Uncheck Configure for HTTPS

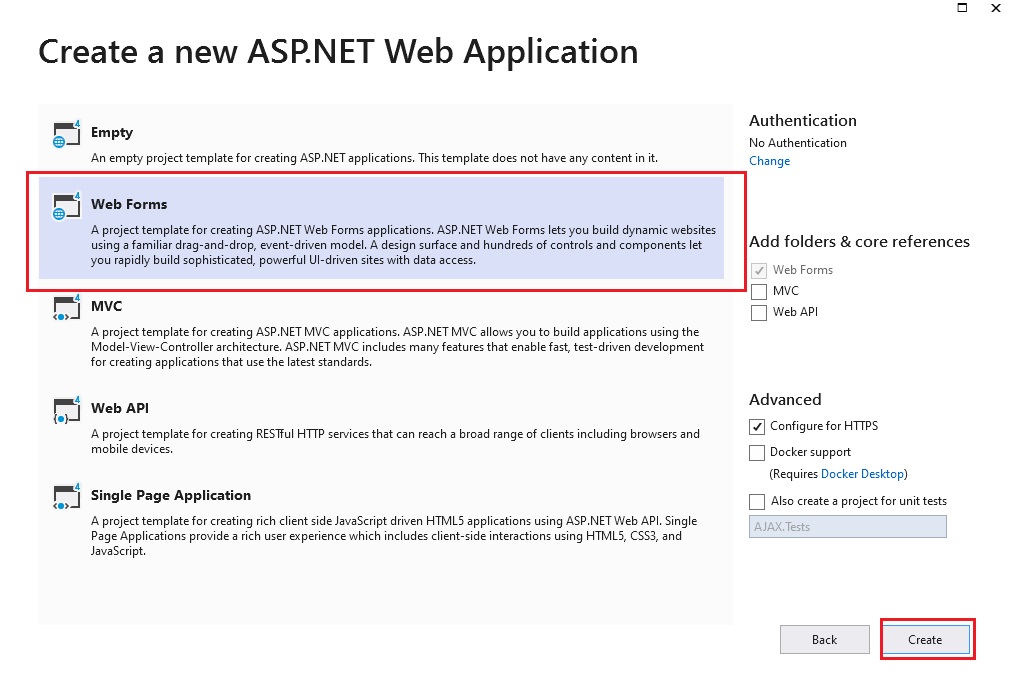[x=757, y=426]
